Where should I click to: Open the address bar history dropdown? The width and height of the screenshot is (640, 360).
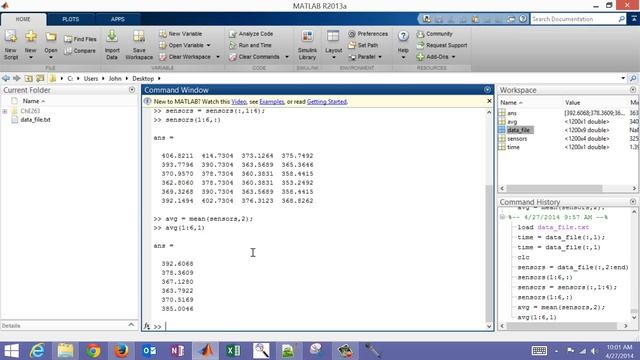tap(623, 78)
